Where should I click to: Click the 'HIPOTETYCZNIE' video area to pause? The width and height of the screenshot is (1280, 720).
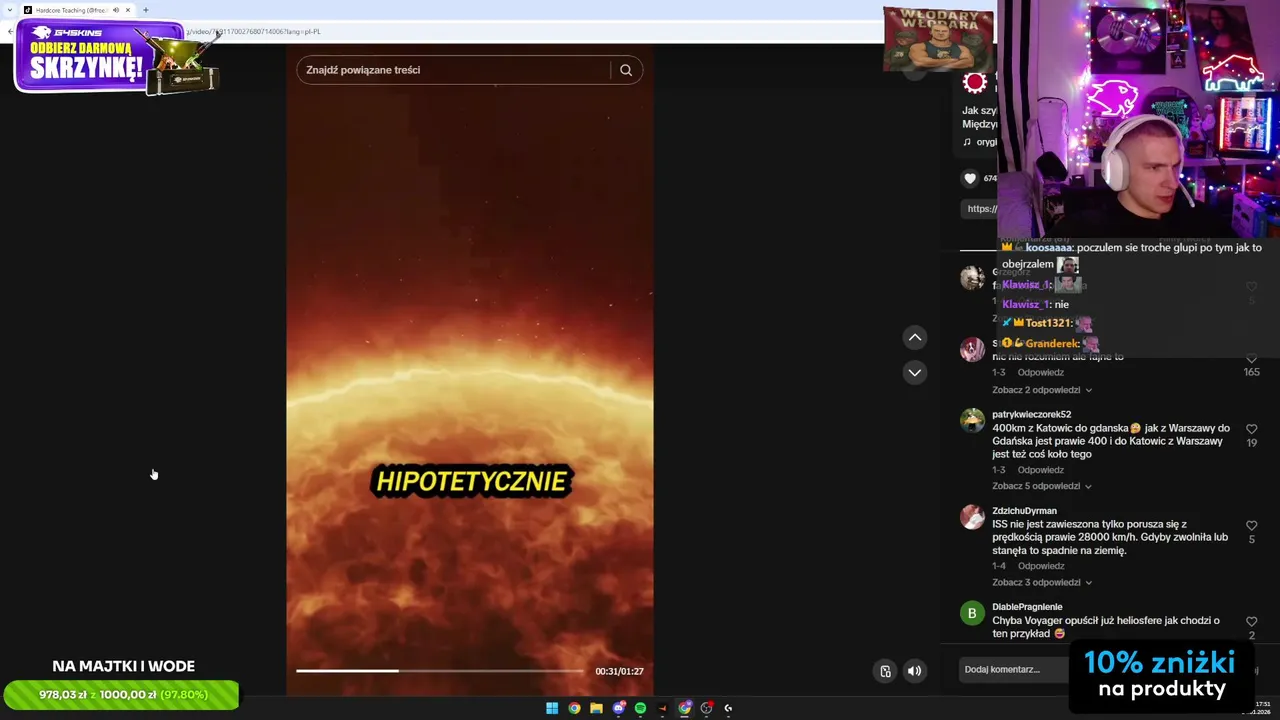[x=471, y=481]
